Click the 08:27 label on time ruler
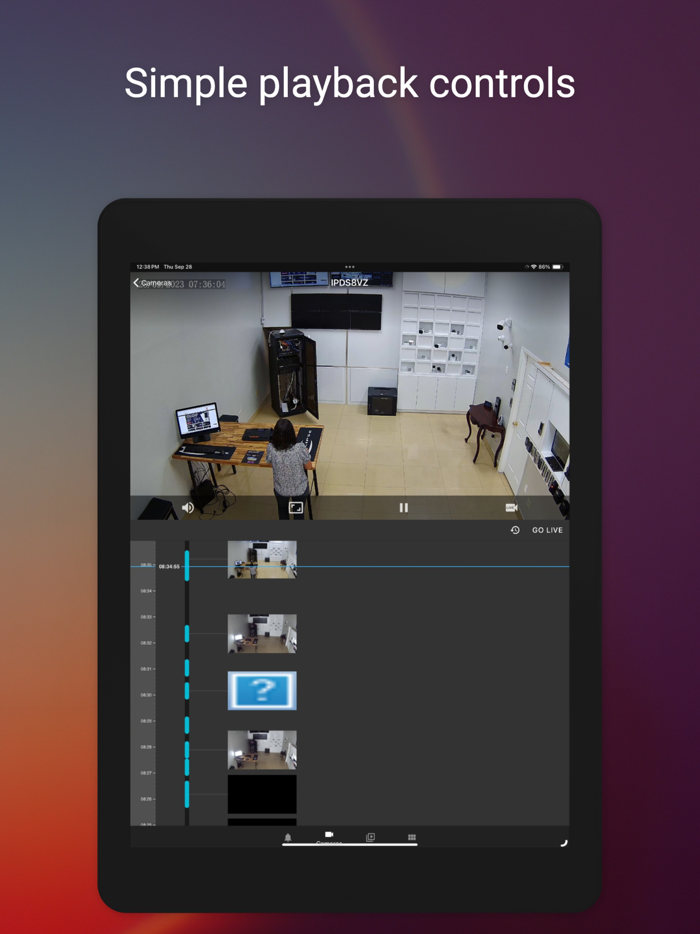 [x=147, y=773]
